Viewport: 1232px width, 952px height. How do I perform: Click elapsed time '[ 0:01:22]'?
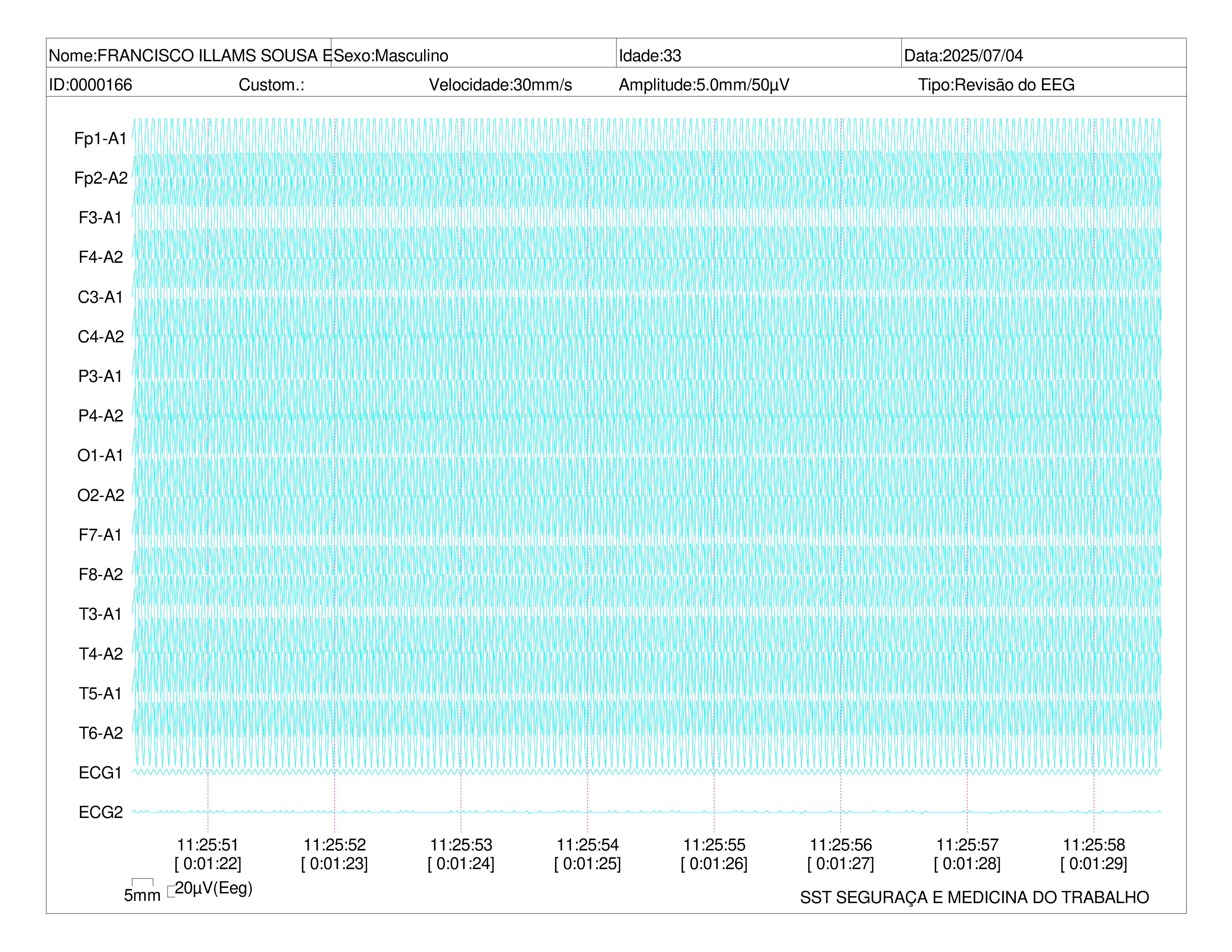click(208, 864)
